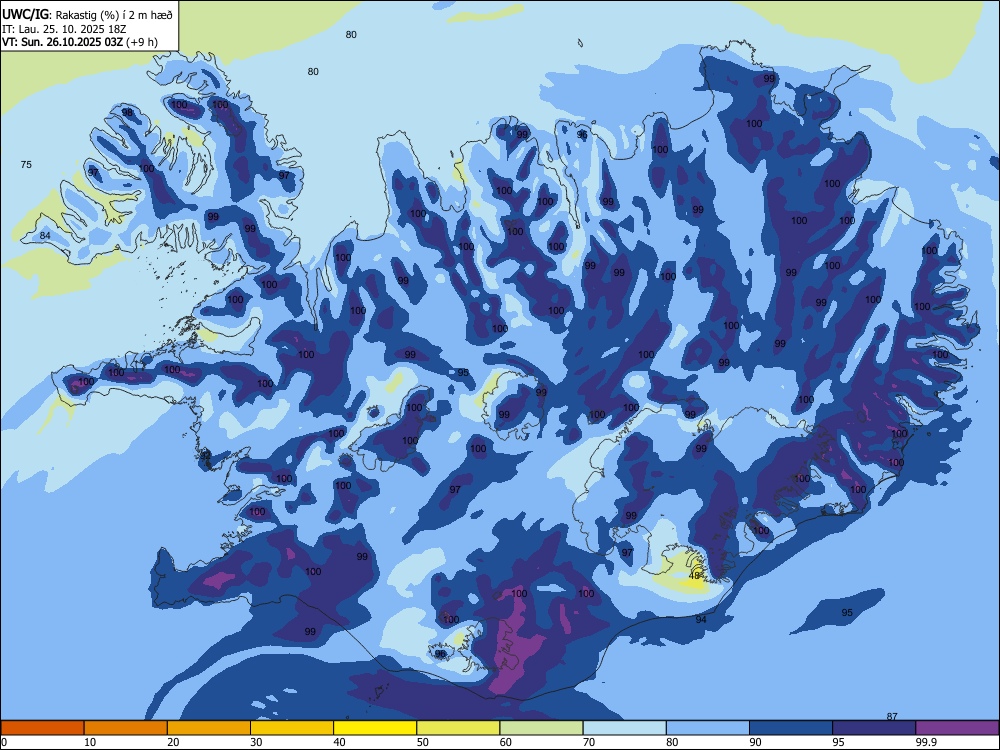Screen dimensions: 1000x750
Task: Pick the 20–30 amber legend swatch
Action: 209,728
